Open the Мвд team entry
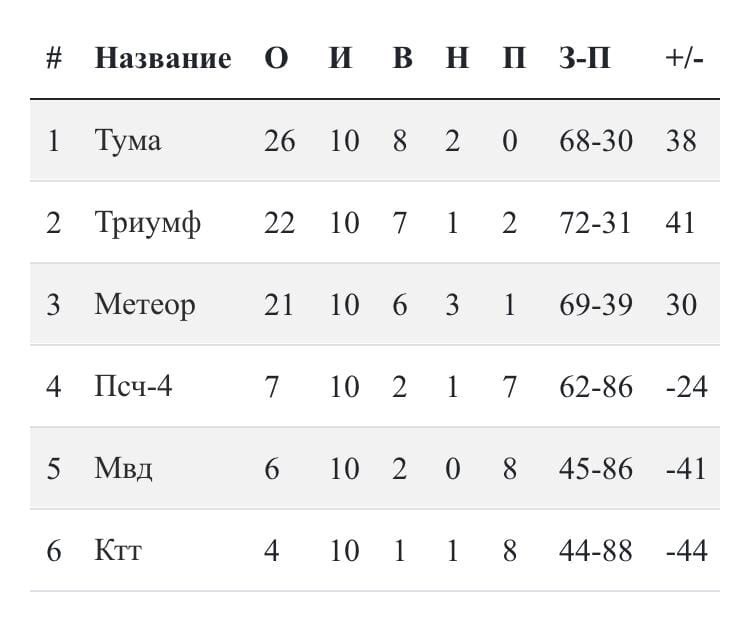 [x=123, y=468]
